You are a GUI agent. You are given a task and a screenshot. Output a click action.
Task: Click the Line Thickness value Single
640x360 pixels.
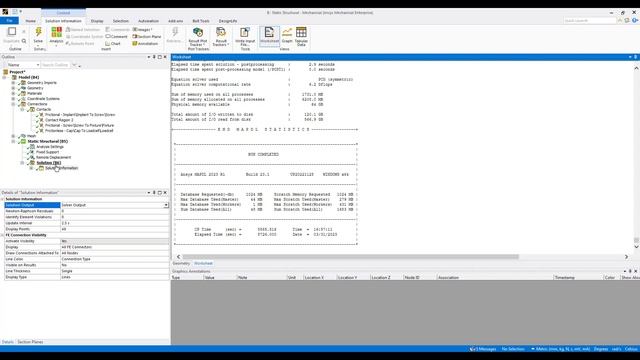[x=115, y=271]
